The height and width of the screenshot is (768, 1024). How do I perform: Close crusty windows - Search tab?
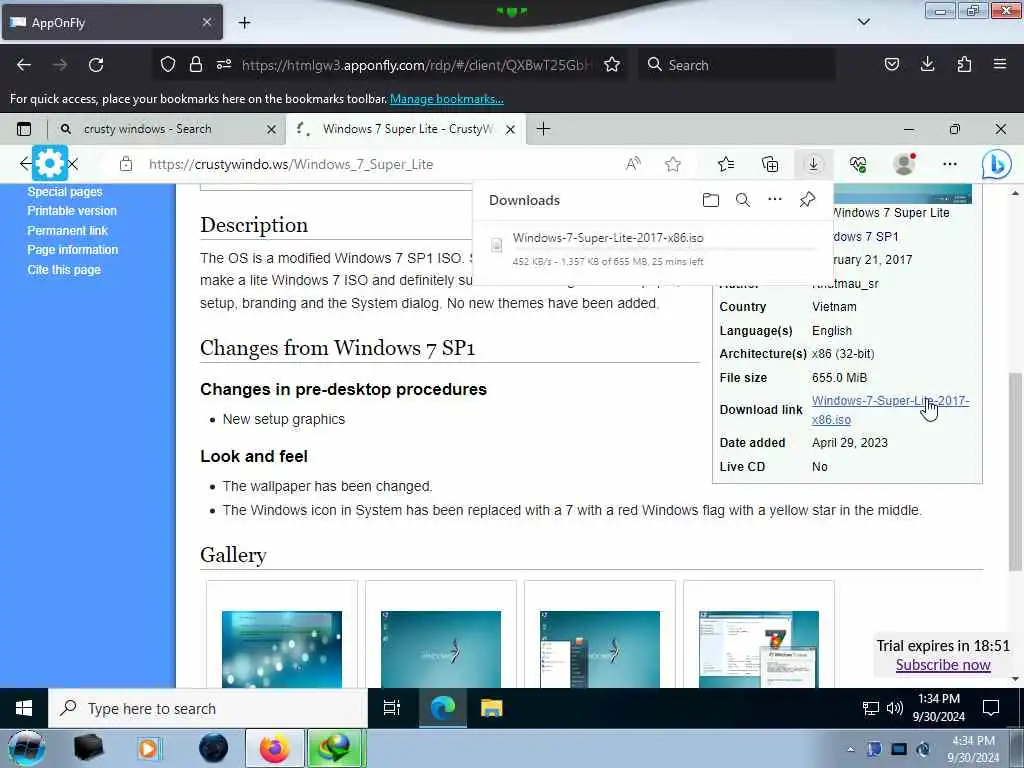pos(271,129)
